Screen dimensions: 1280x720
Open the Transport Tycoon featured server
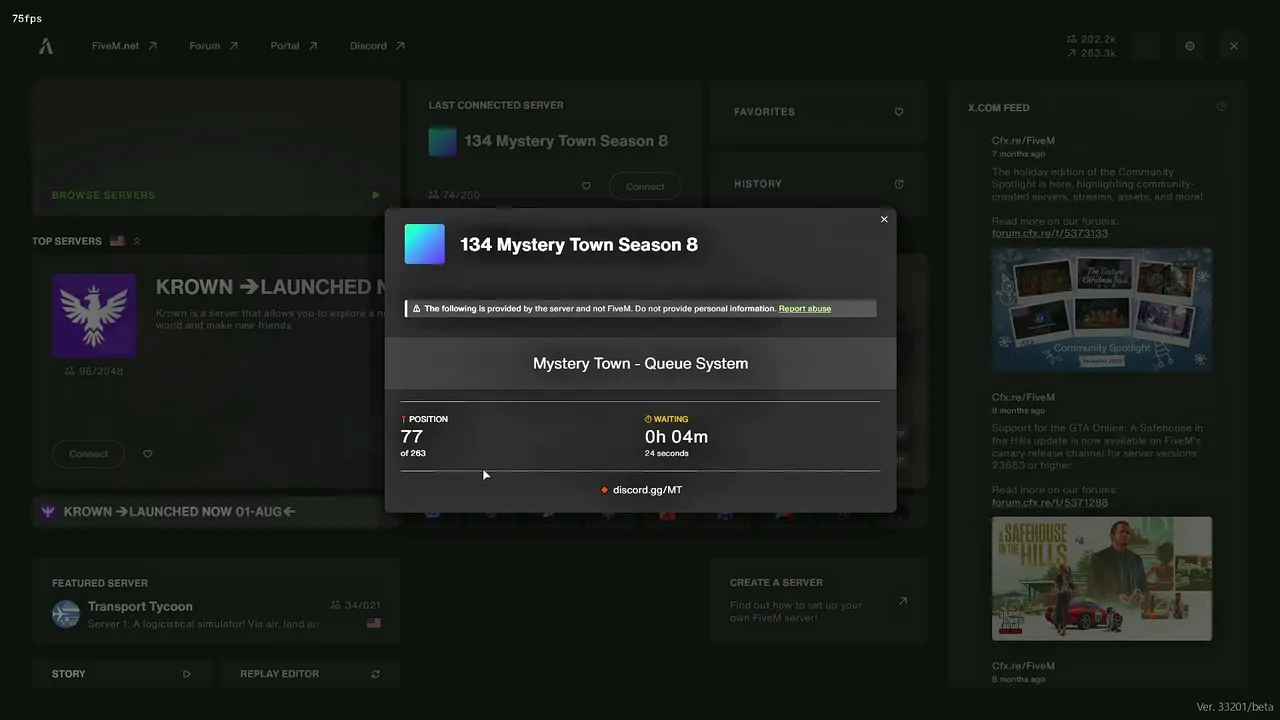coord(215,604)
